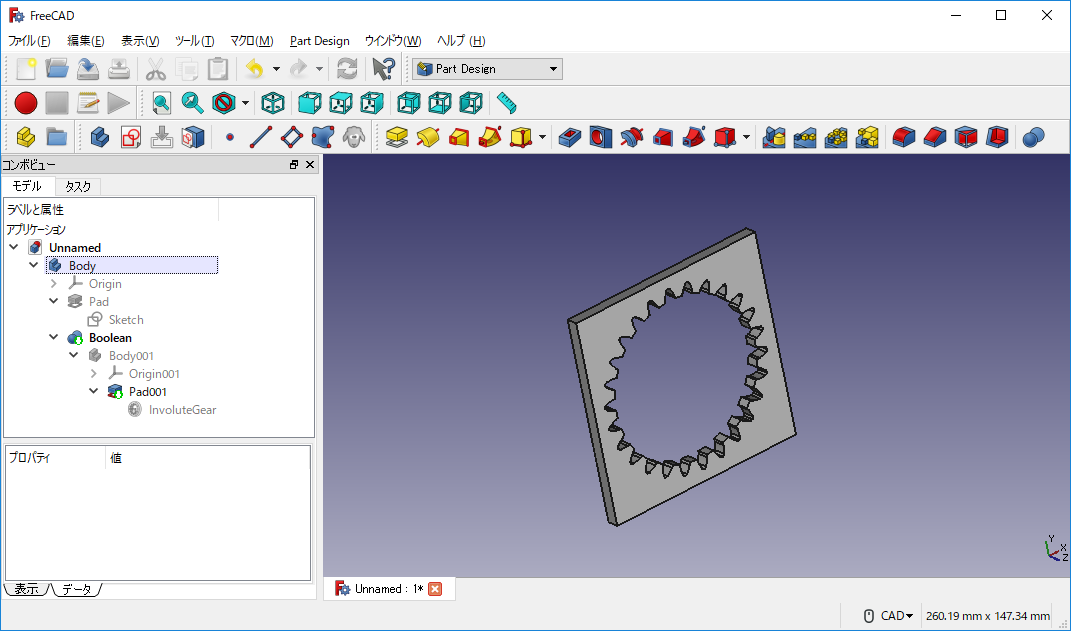Screen dimensions: 1071x631
Task: Click the Revolution tool icon
Action: (x=428, y=137)
